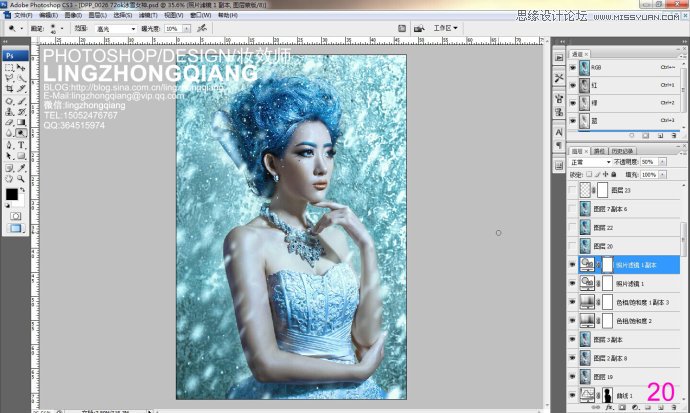The height and width of the screenshot is (413, 690).
Task: Show the 图层 20 layer
Action: pyautogui.click(x=573, y=246)
